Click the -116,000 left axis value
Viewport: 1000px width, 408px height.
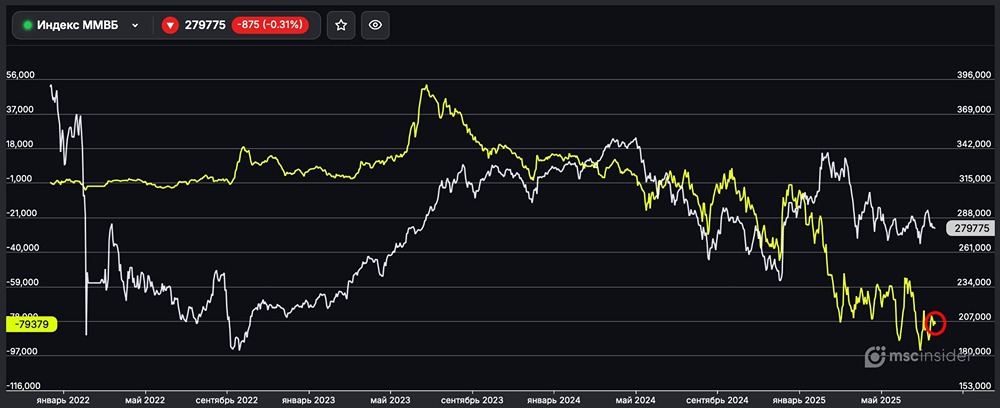coord(23,386)
